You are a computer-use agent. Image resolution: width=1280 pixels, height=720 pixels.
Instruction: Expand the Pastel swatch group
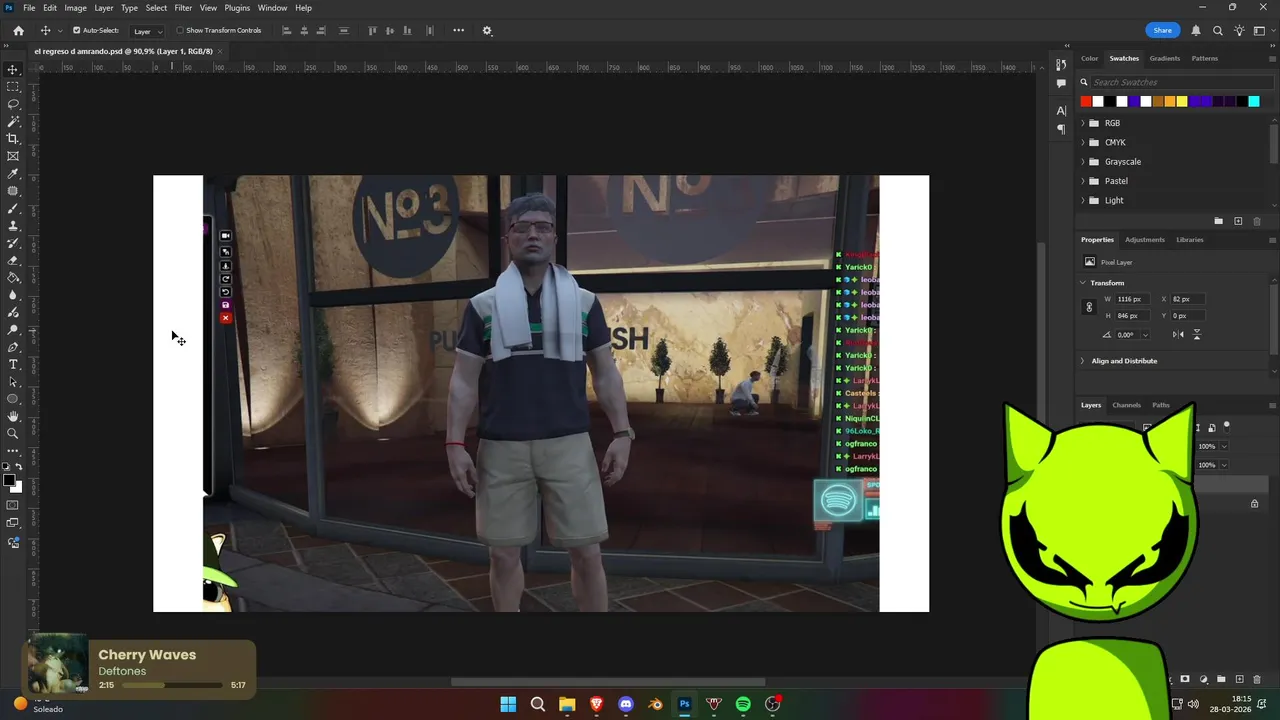[x=1083, y=181]
